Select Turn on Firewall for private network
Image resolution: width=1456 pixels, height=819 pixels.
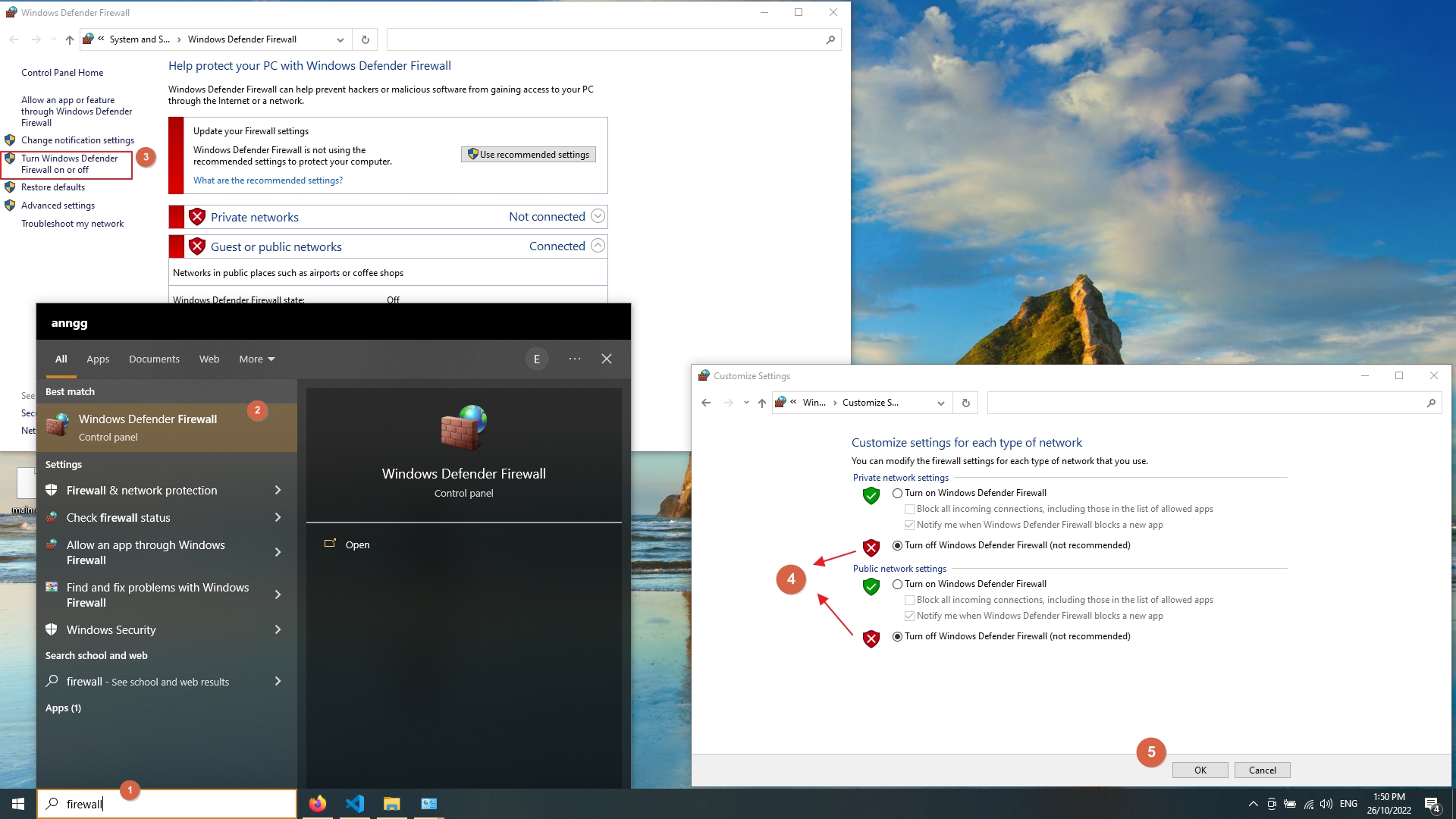click(x=898, y=493)
